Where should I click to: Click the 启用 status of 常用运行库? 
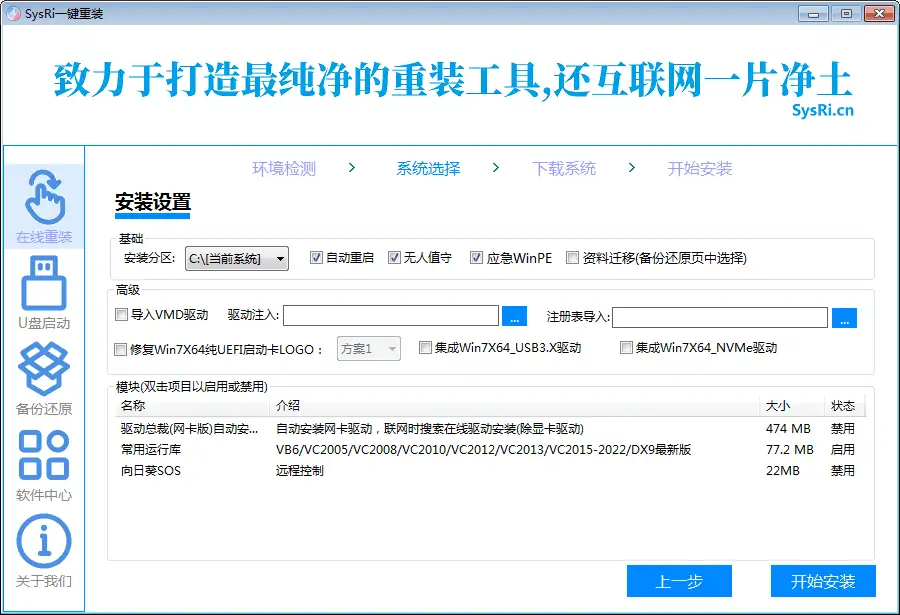coord(843,450)
